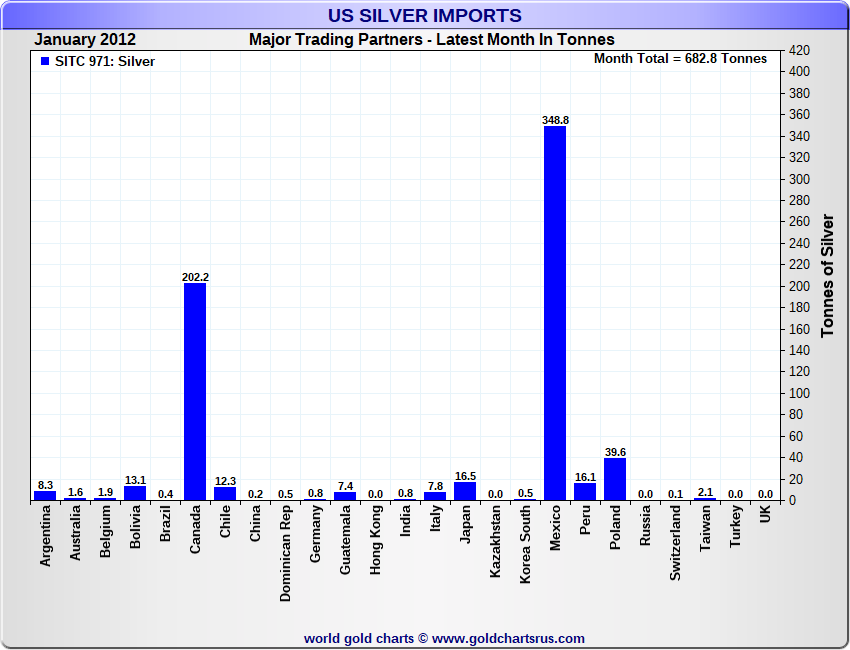850x650 pixels.
Task: Open the www.goldchartsrus.com footer link
Action: click(x=509, y=638)
